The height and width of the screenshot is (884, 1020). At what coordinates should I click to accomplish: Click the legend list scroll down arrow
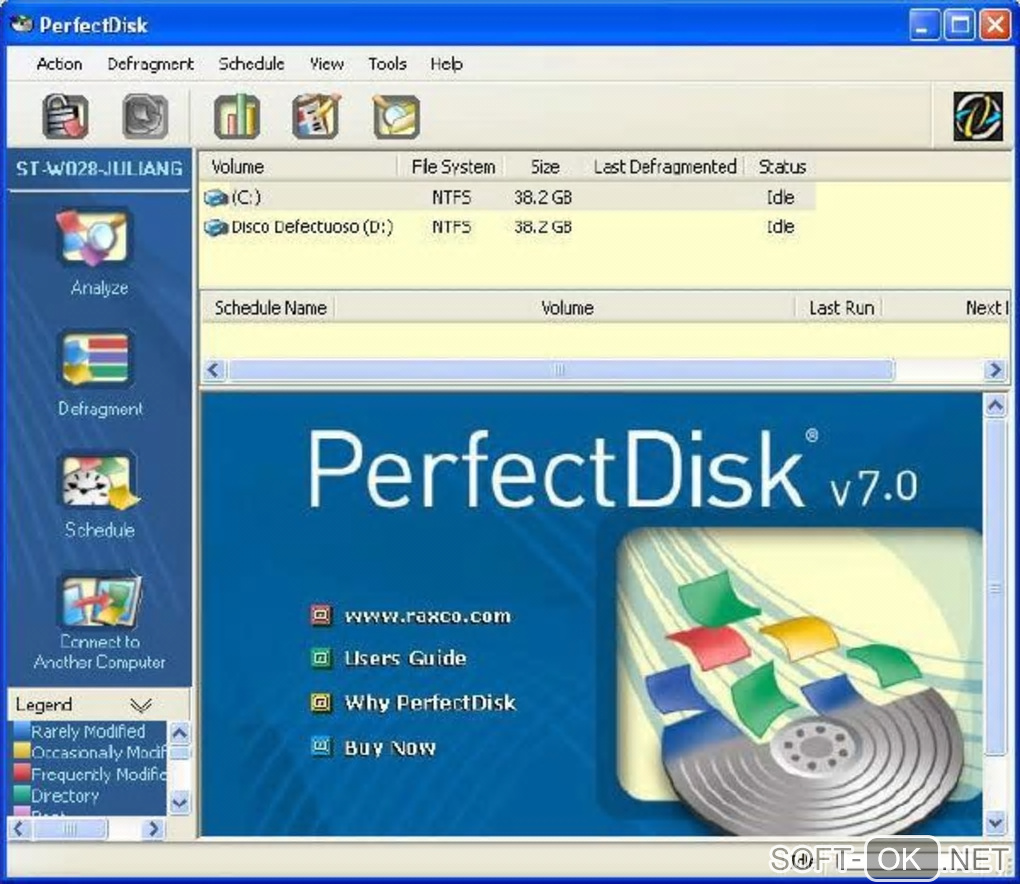(180, 803)
